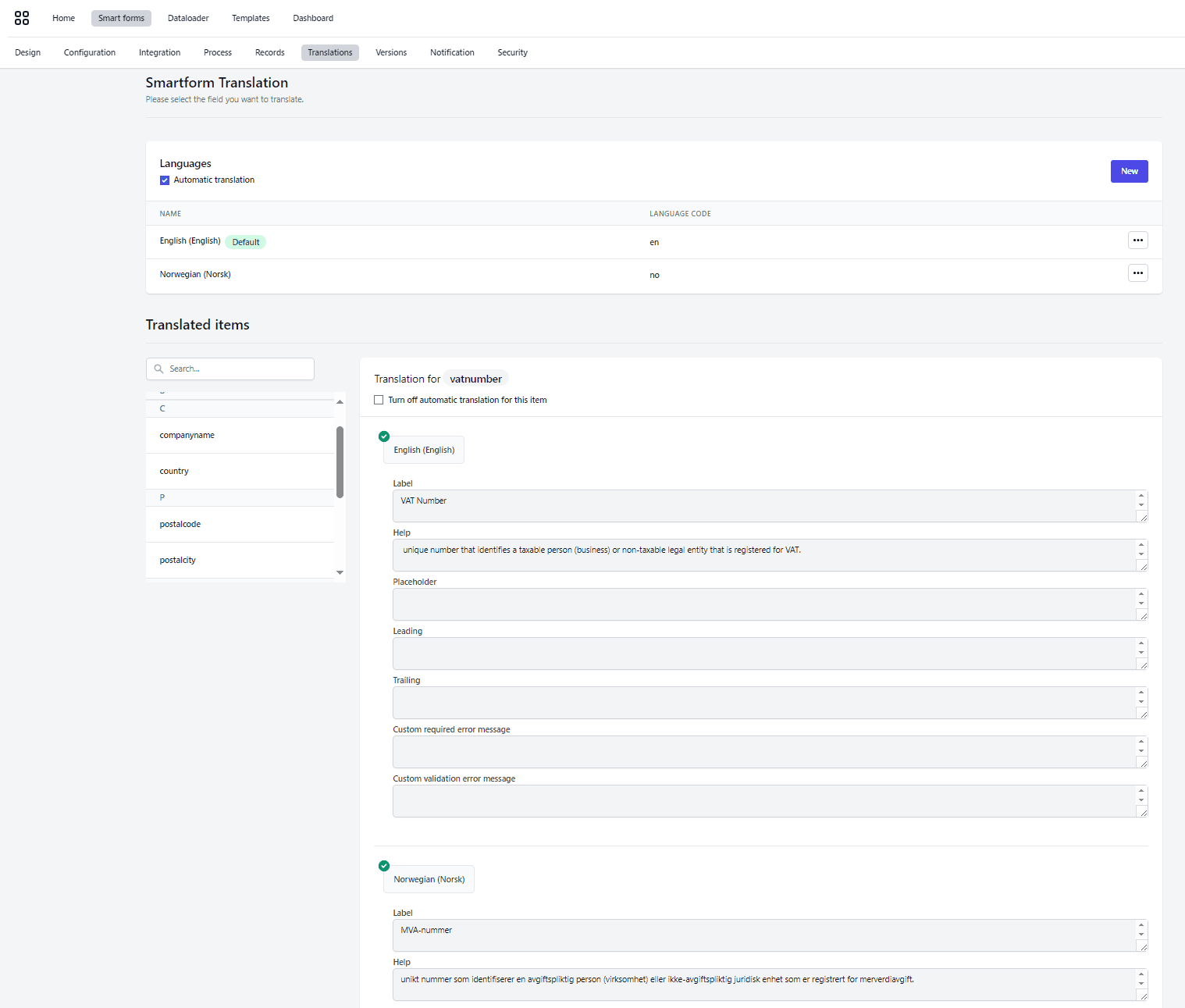Open the Norwegian language row options menu
Viewport: 1185px width, 1008px height.
click(1137, 273)
